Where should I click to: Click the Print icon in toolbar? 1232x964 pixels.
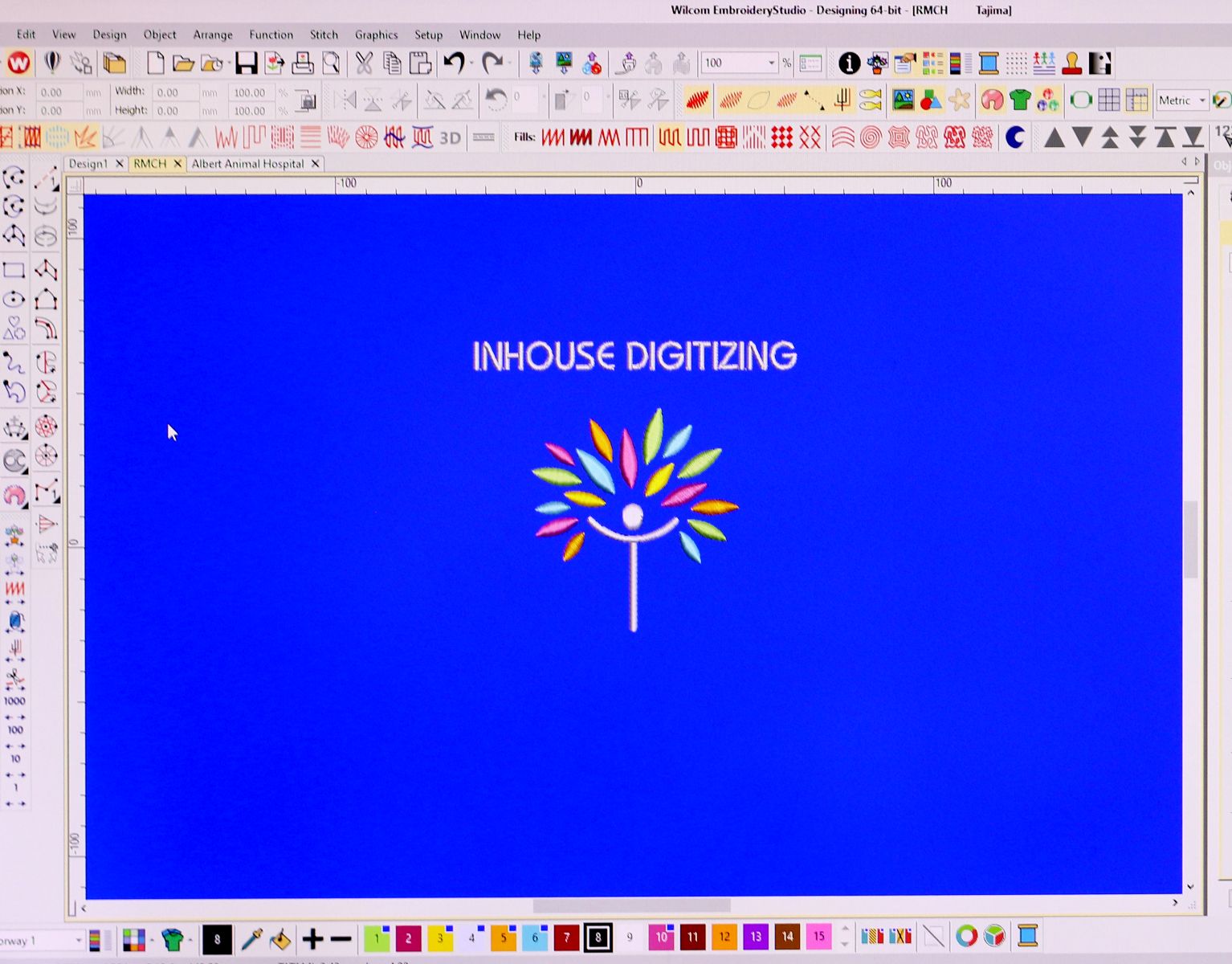303,63
